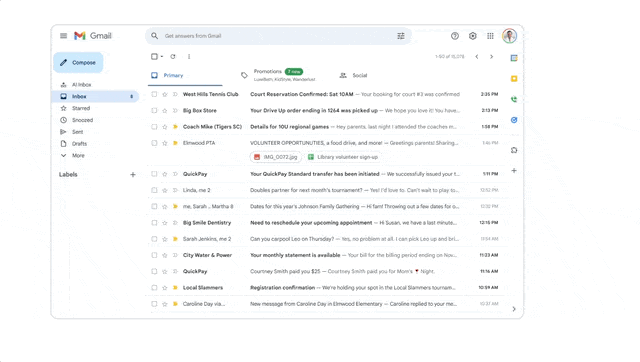This screenshot has width=640, height=362.
Task: Refresh the inbox message list
Action: pos(173,57)
